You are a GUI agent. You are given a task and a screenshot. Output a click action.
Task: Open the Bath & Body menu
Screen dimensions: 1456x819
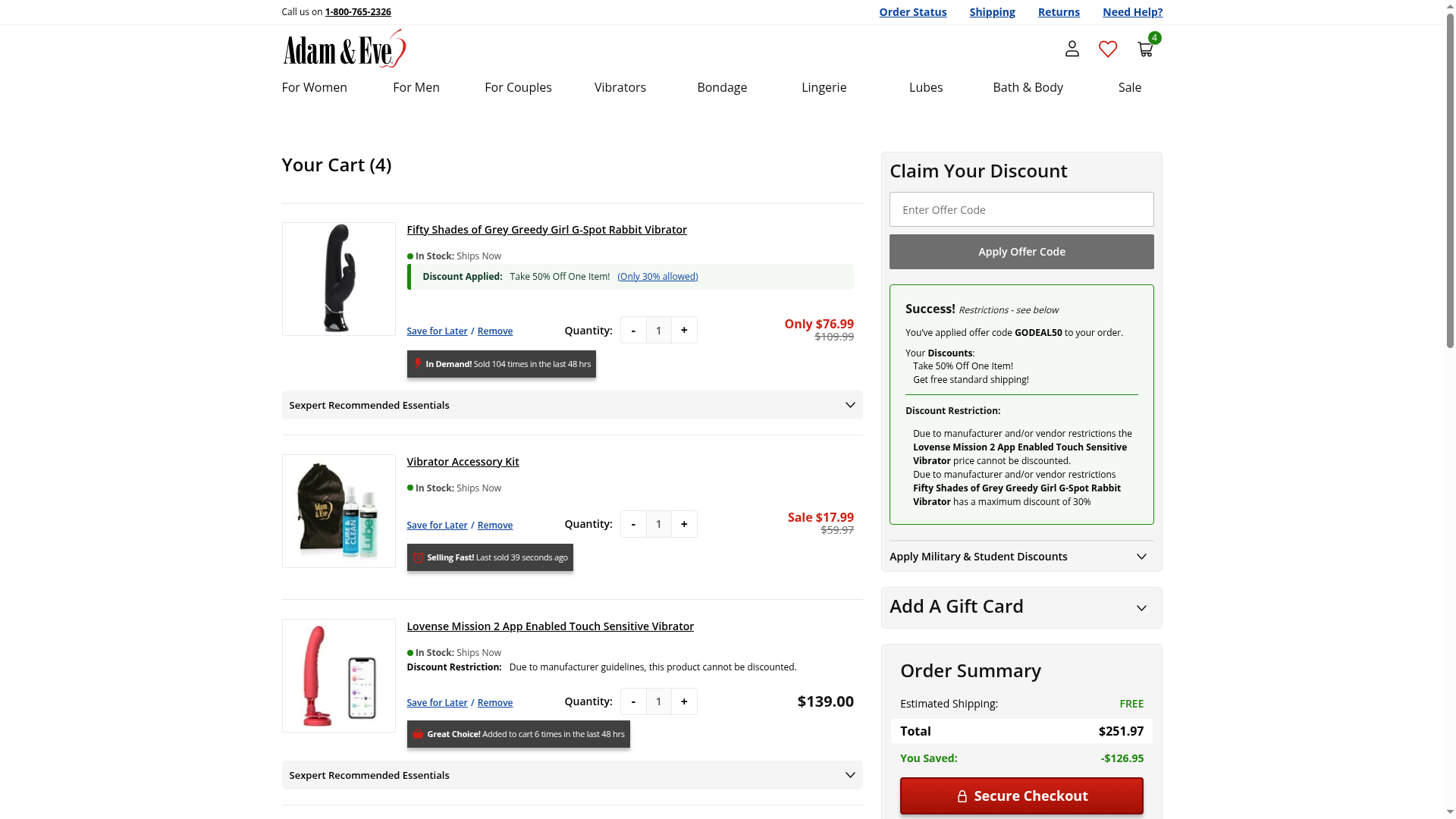tap(1028, 87)
